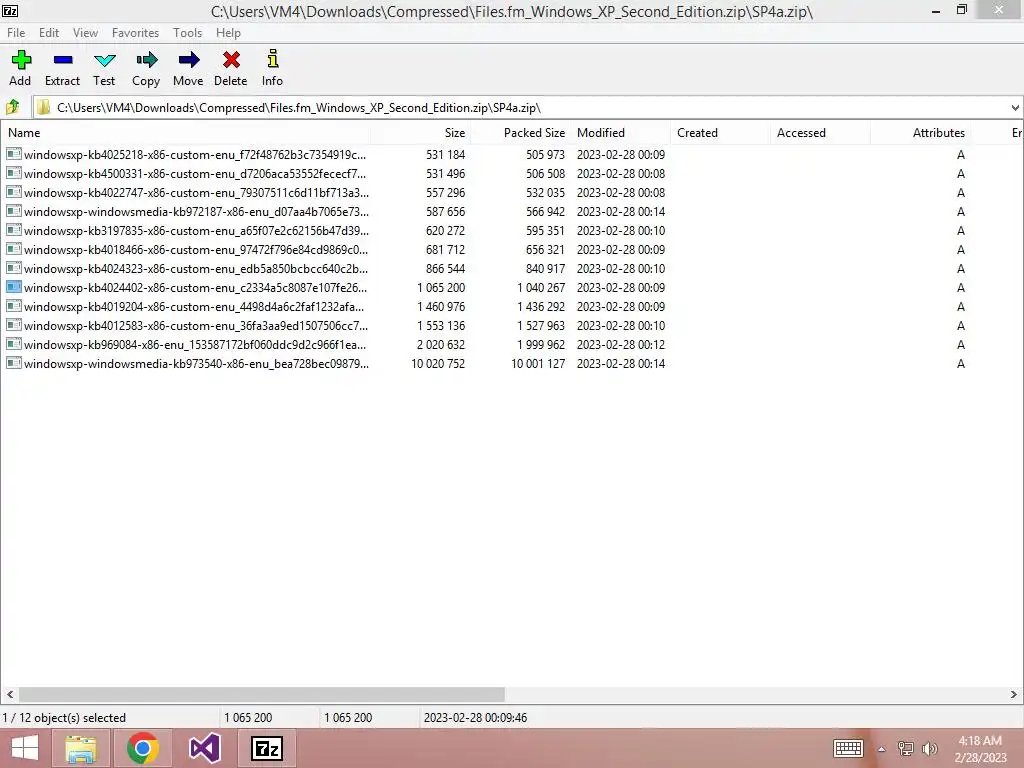Click file icon of windowsmedia-kb973540 row
This screenshot has height=768, width=1024.
point(14,362)
